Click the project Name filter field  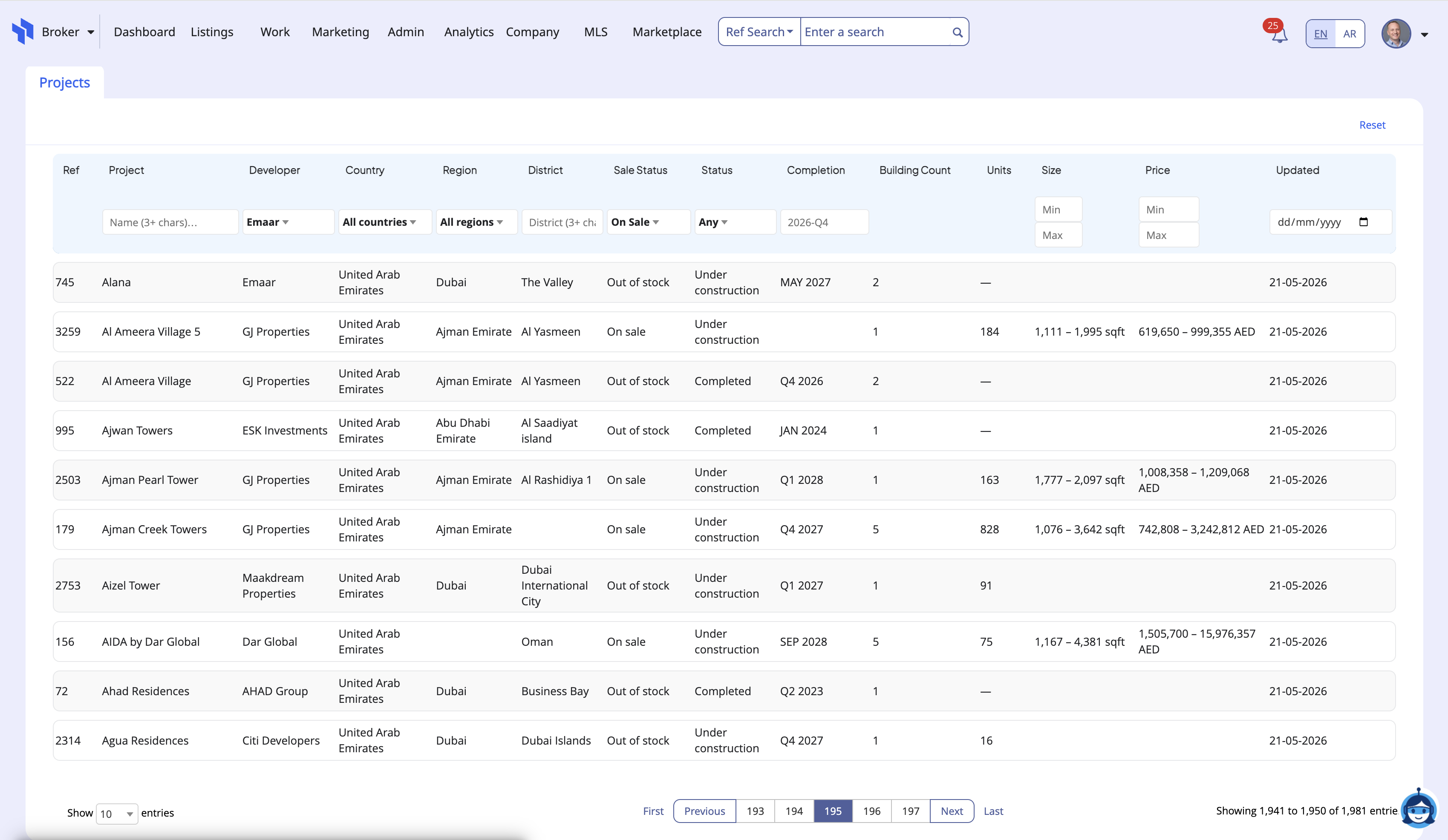(170, 222)
